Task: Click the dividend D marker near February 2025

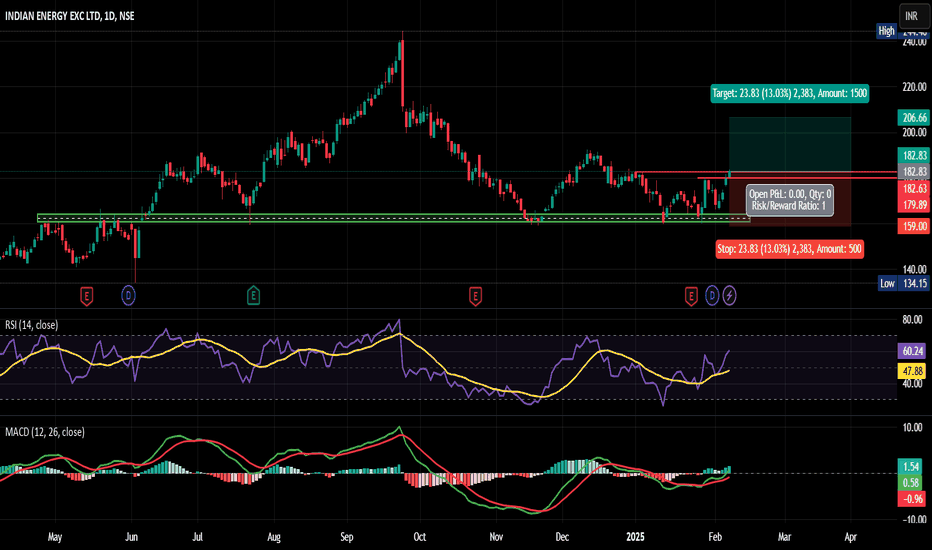Action: tap(711, 295)
